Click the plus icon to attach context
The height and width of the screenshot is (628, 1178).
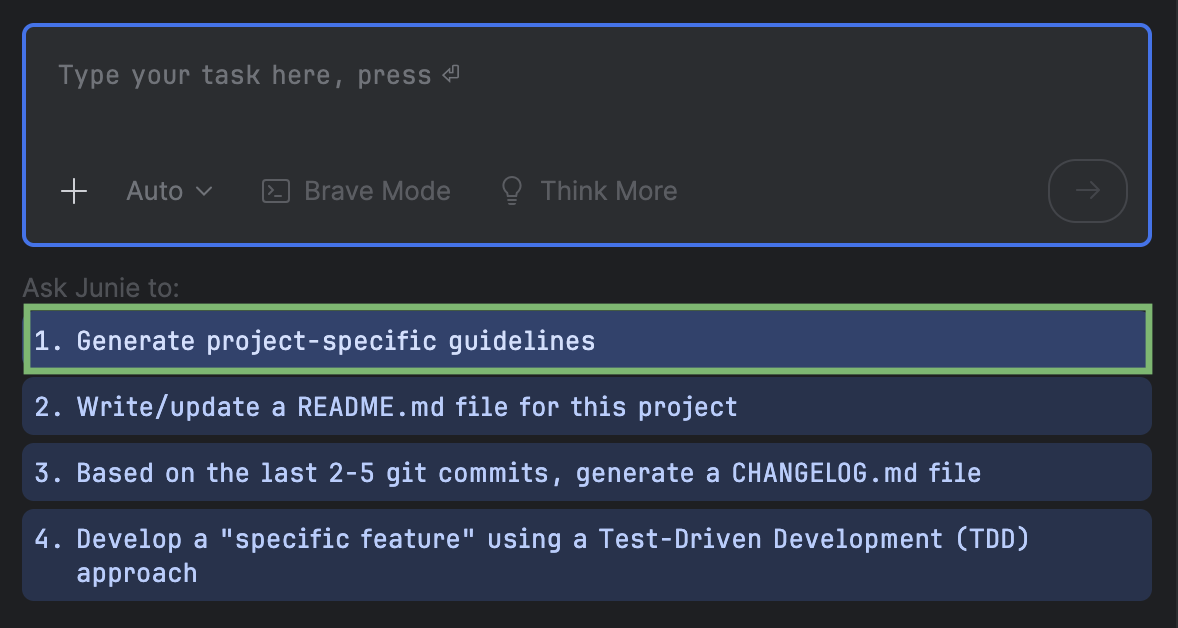[x=73, y=191]
